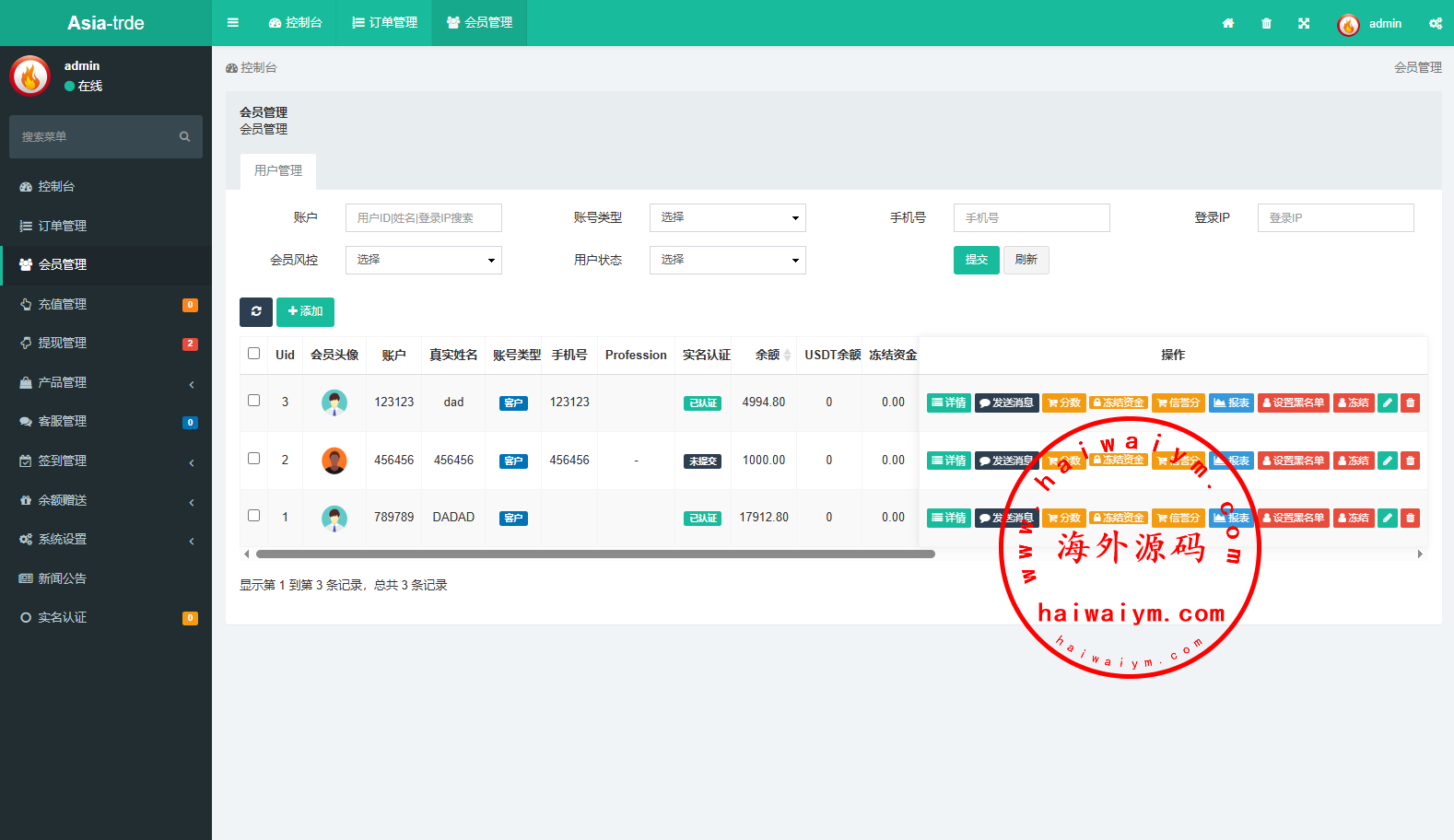1454x840 pixels.
Task: Open the home icon in top bar
Action: pos(1228,23)
